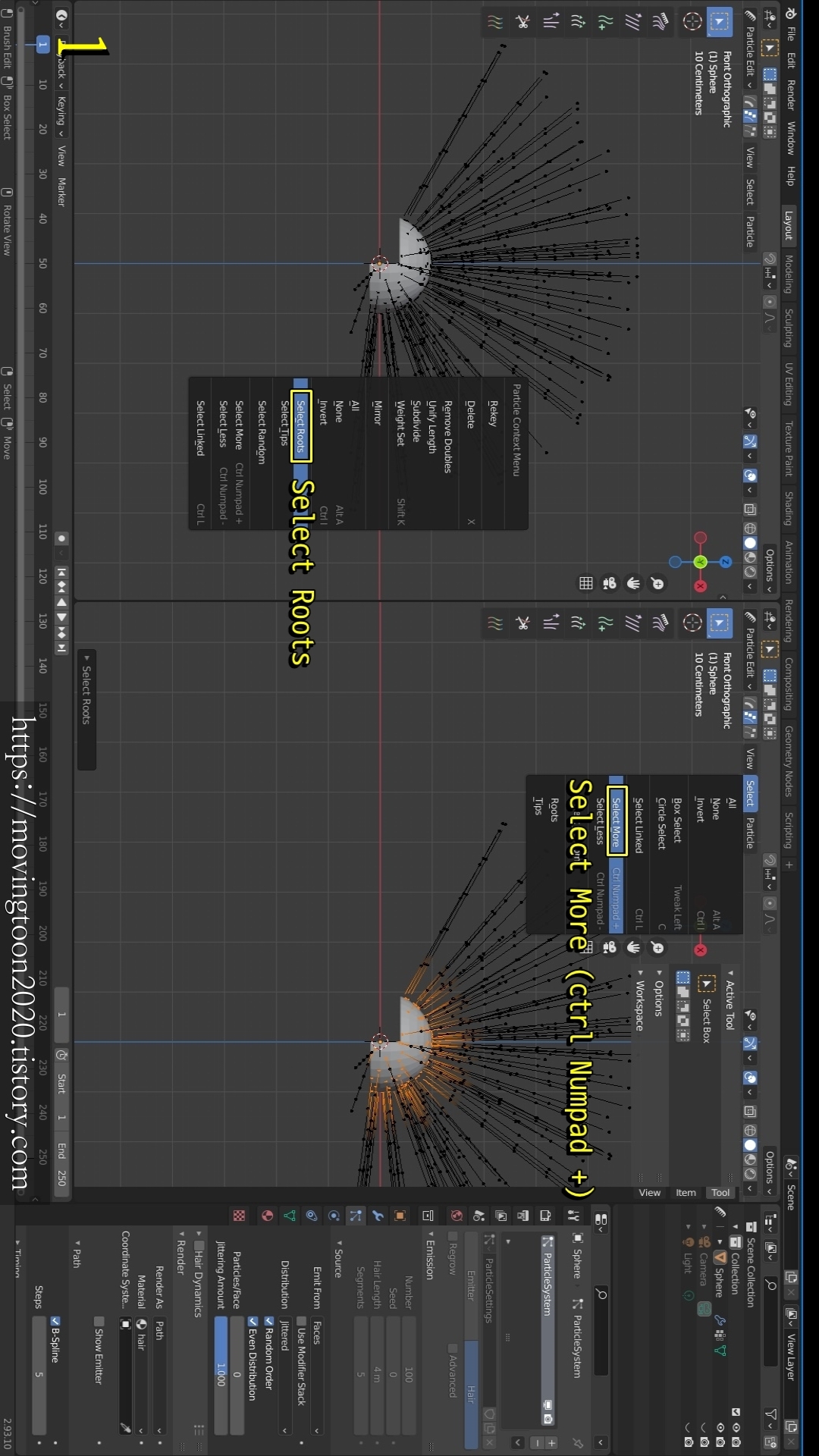The width and height of the screenshot is (819, 1456).
Task: Uncheck the Even Distribution checkbox
Action: click(x=253, y=1321)
